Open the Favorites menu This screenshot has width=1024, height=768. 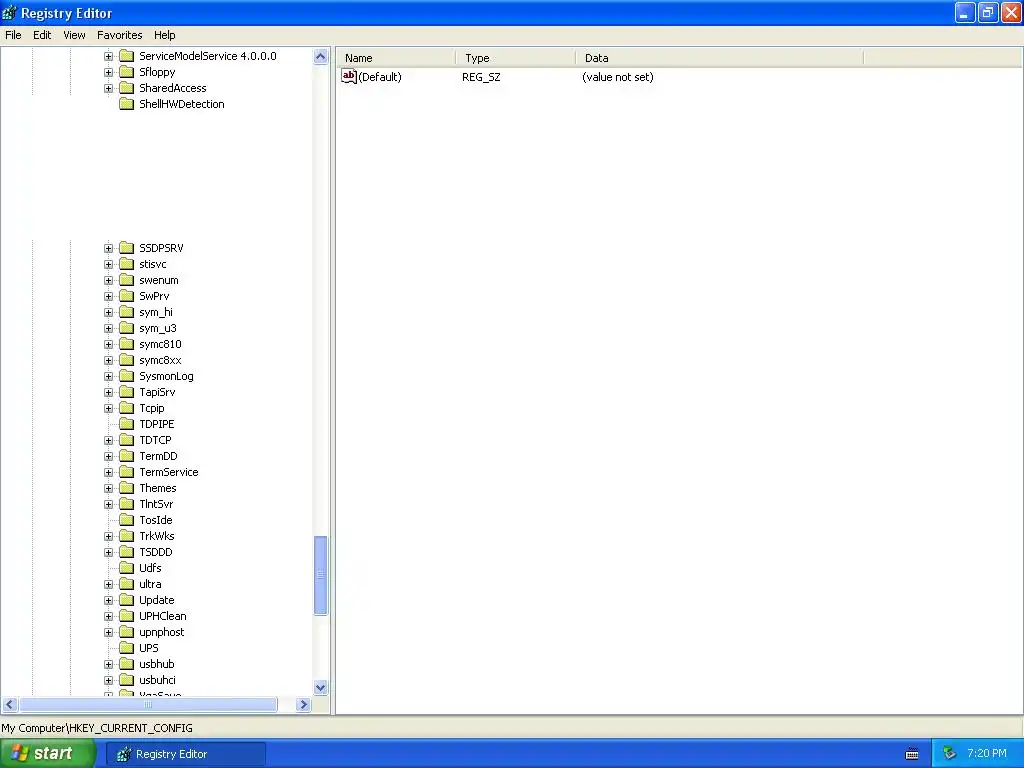pyautogui.click(x=120, y=35)
